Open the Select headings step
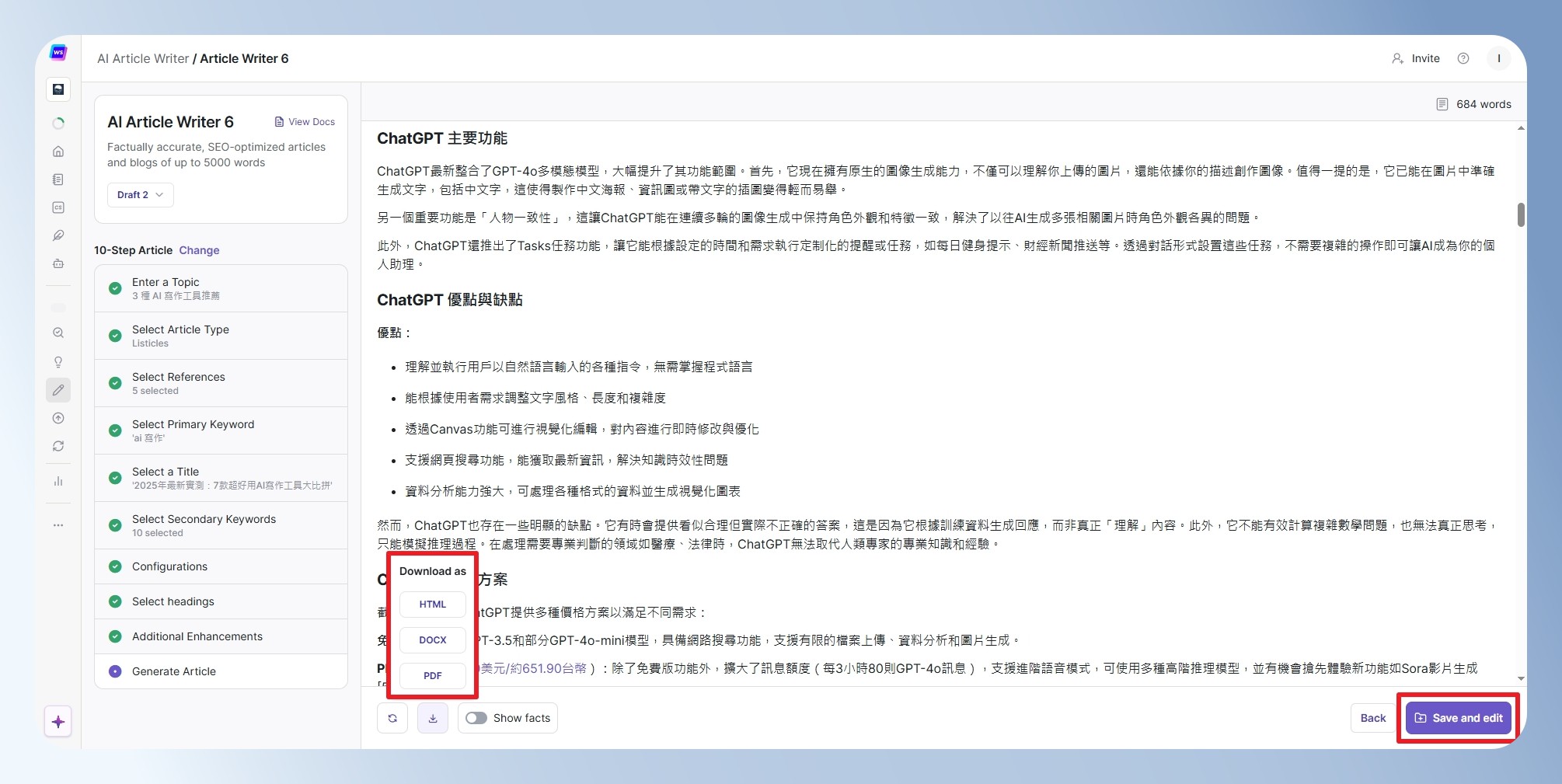The height and width of the screenshot is (784, 1562). [221, 601]
